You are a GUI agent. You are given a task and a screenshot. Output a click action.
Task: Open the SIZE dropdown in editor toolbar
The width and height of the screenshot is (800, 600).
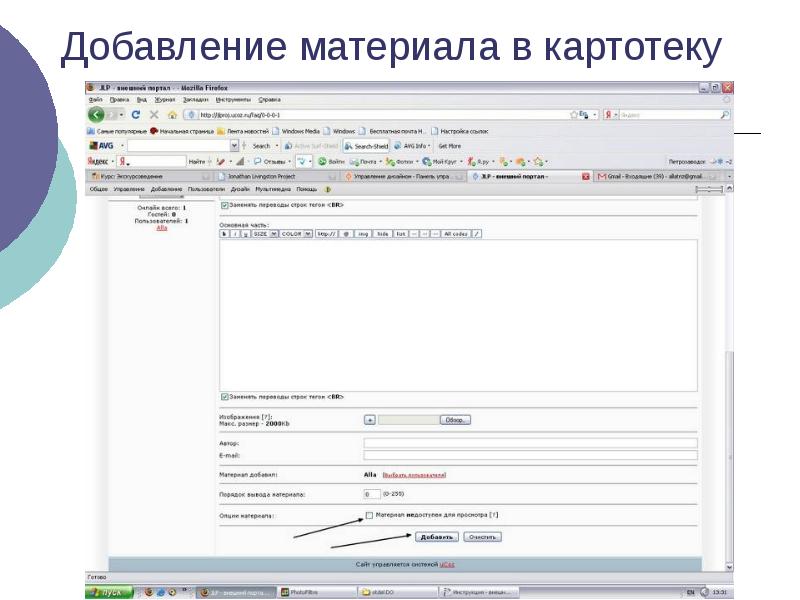pos(263,233)
